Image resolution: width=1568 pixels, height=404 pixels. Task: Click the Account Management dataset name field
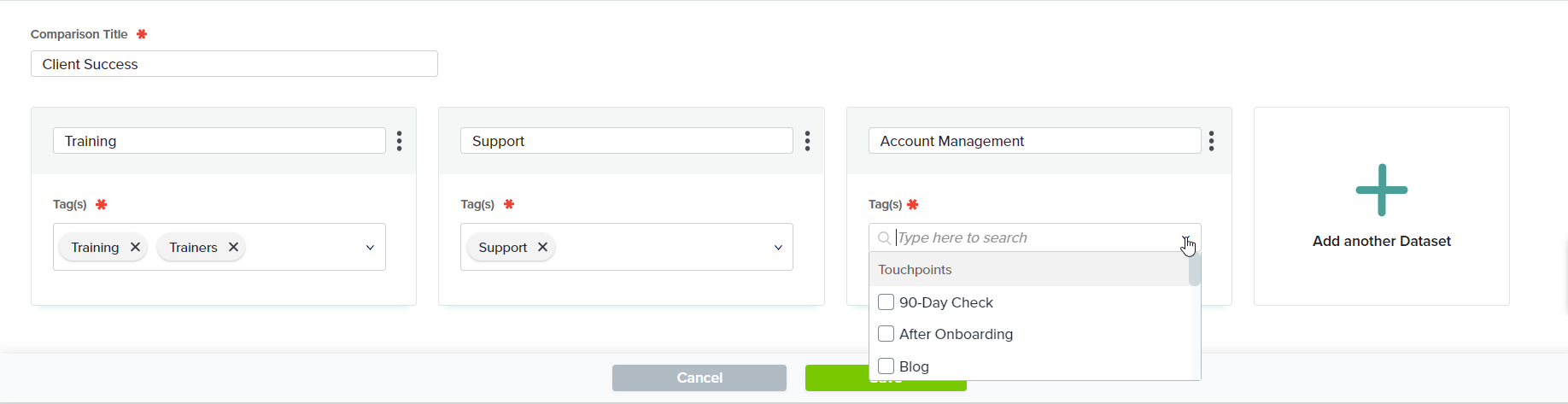pyautogui.click(x=1034, y=141)
